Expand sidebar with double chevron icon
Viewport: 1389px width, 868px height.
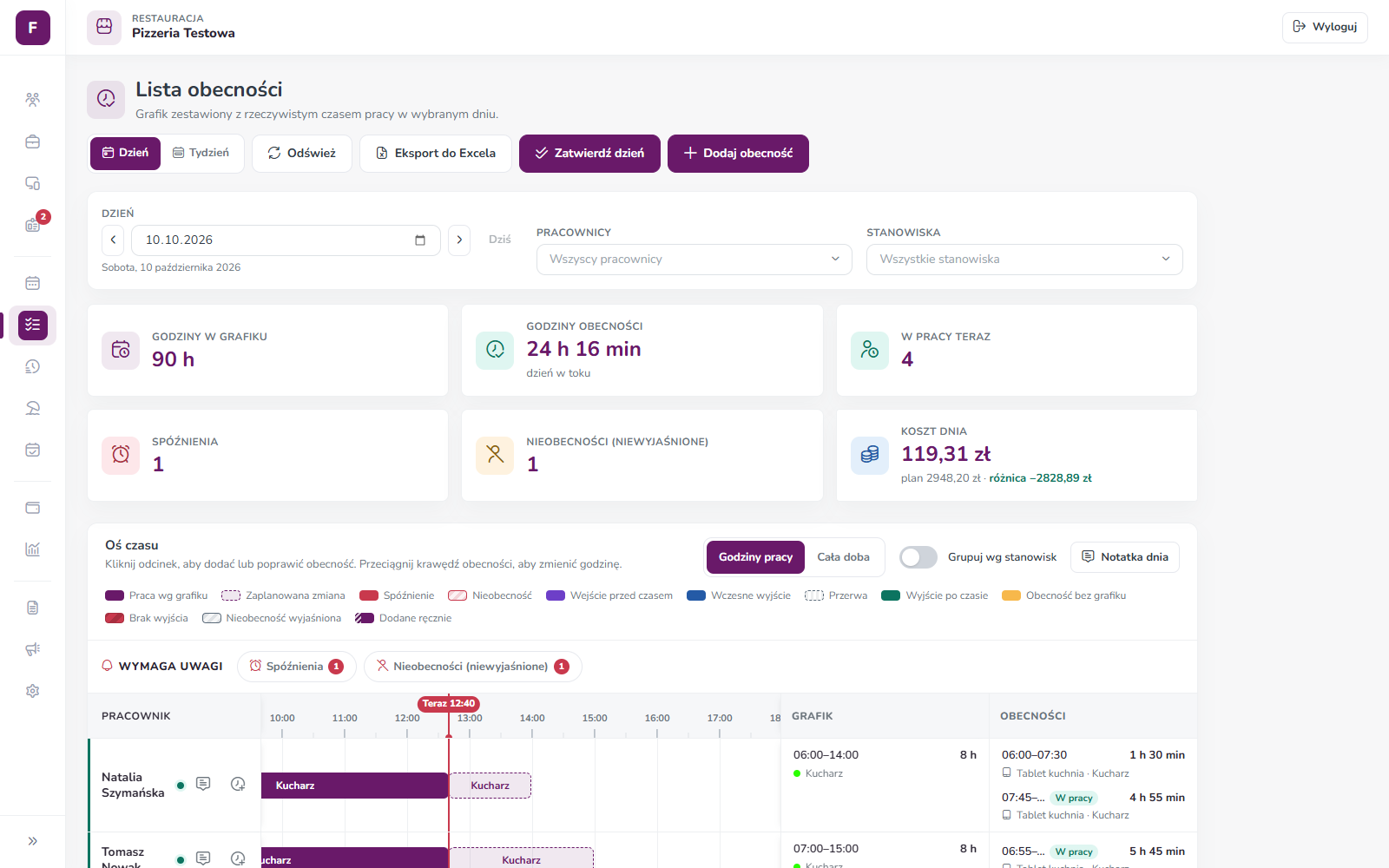pos(32,841)
